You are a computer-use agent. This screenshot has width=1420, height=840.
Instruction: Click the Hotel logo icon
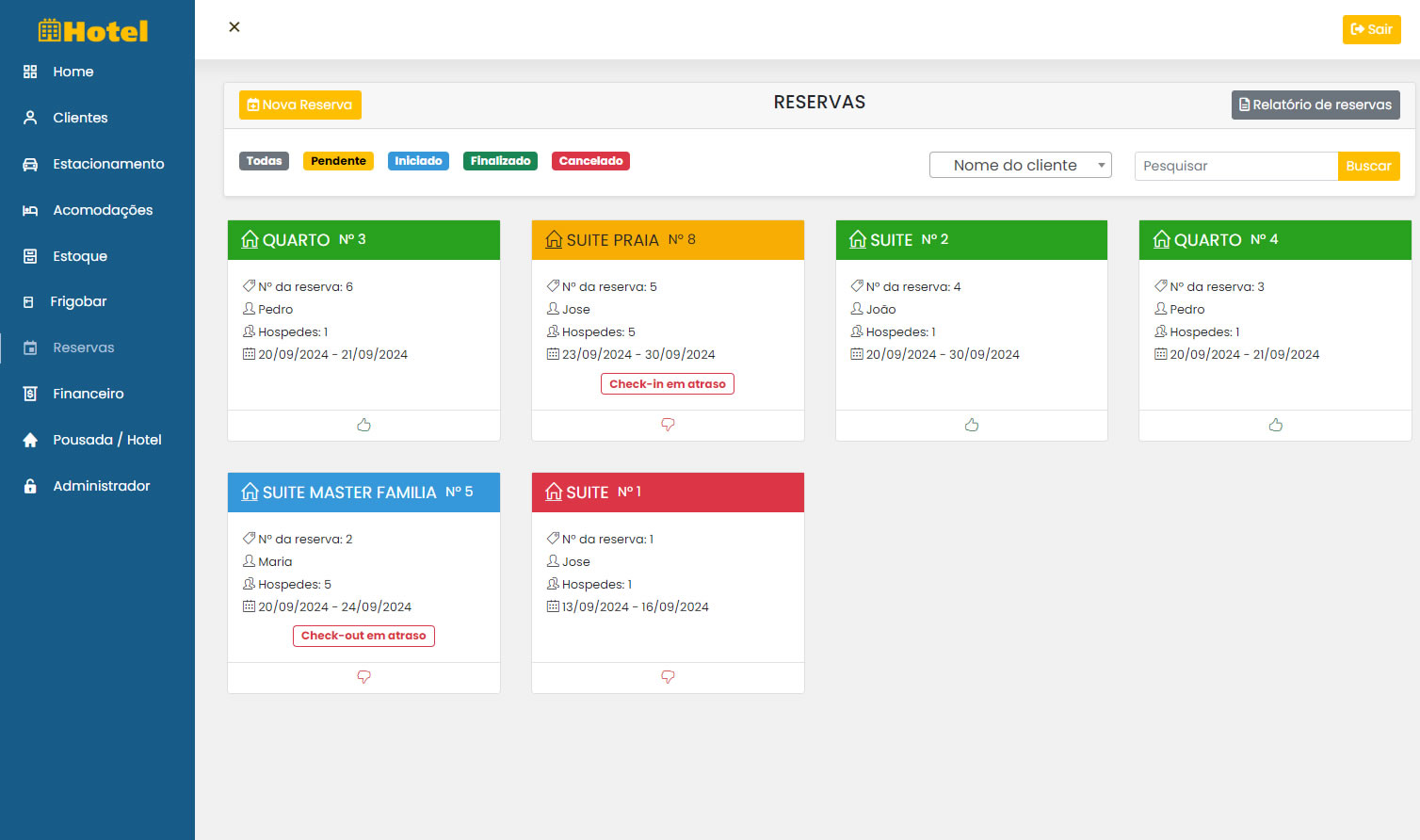[x=49, y=31]
